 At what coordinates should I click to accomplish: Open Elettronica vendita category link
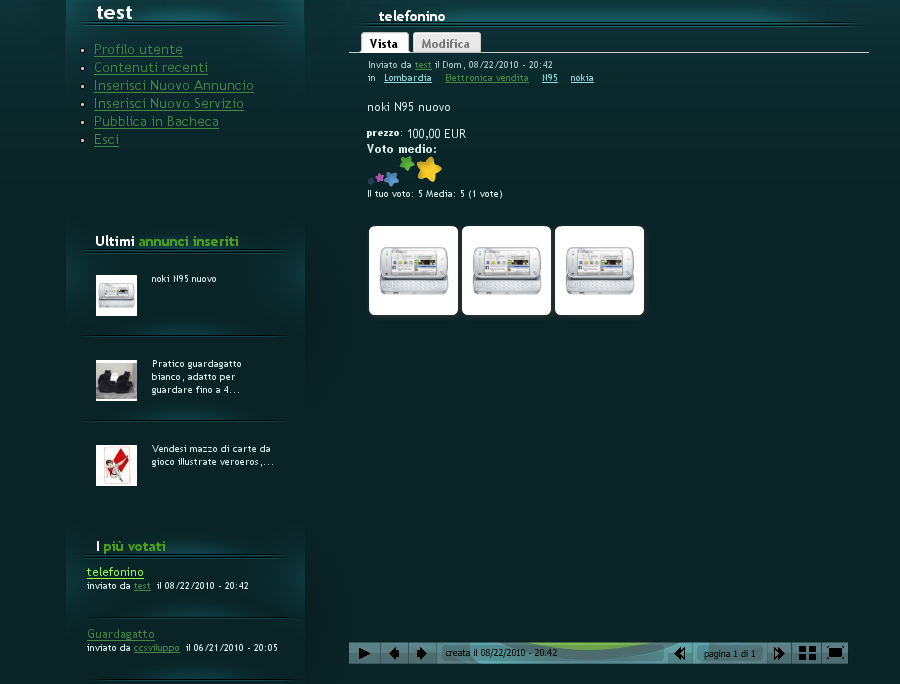coord(487,78)
